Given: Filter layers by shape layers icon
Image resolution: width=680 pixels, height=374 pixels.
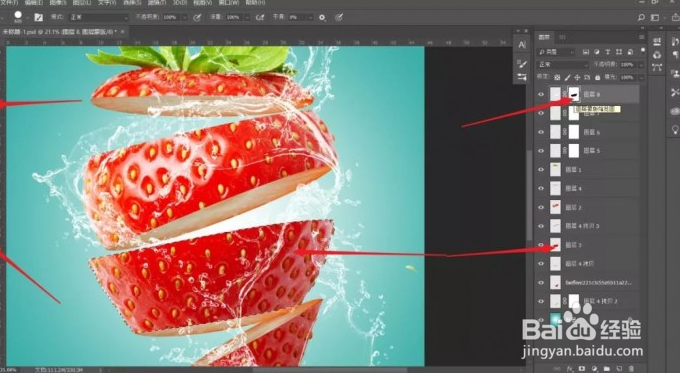Looking at the screenshot, I should tap(618, 52).
